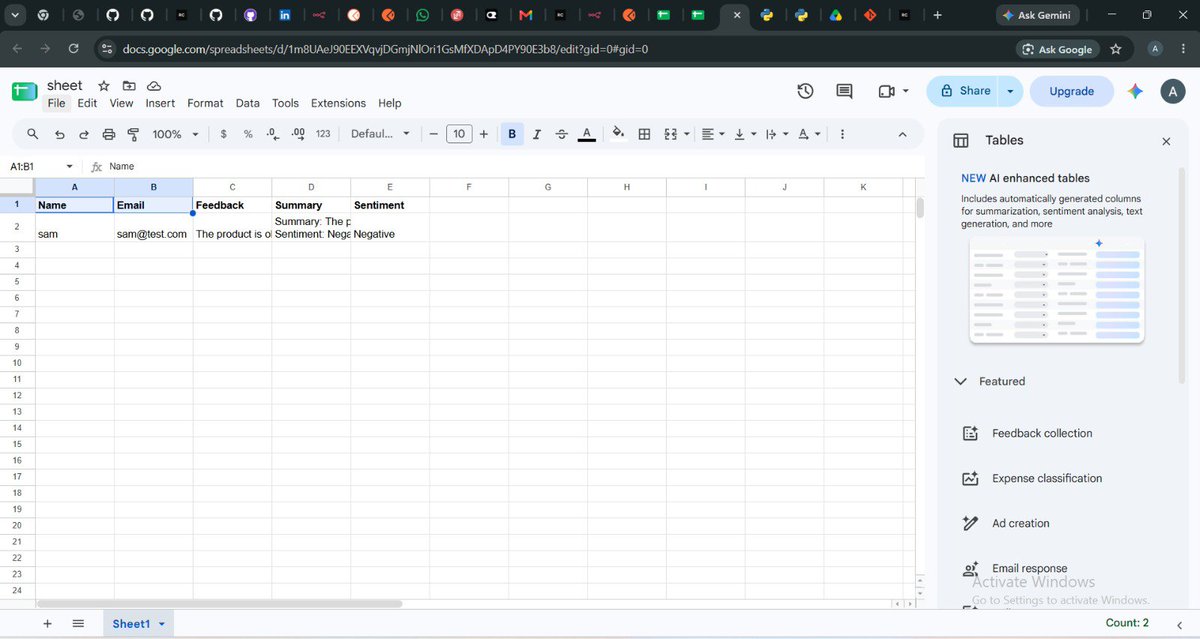Open the Edit menu
Viewport: 1200px width, 639px height.
(88, 103)
